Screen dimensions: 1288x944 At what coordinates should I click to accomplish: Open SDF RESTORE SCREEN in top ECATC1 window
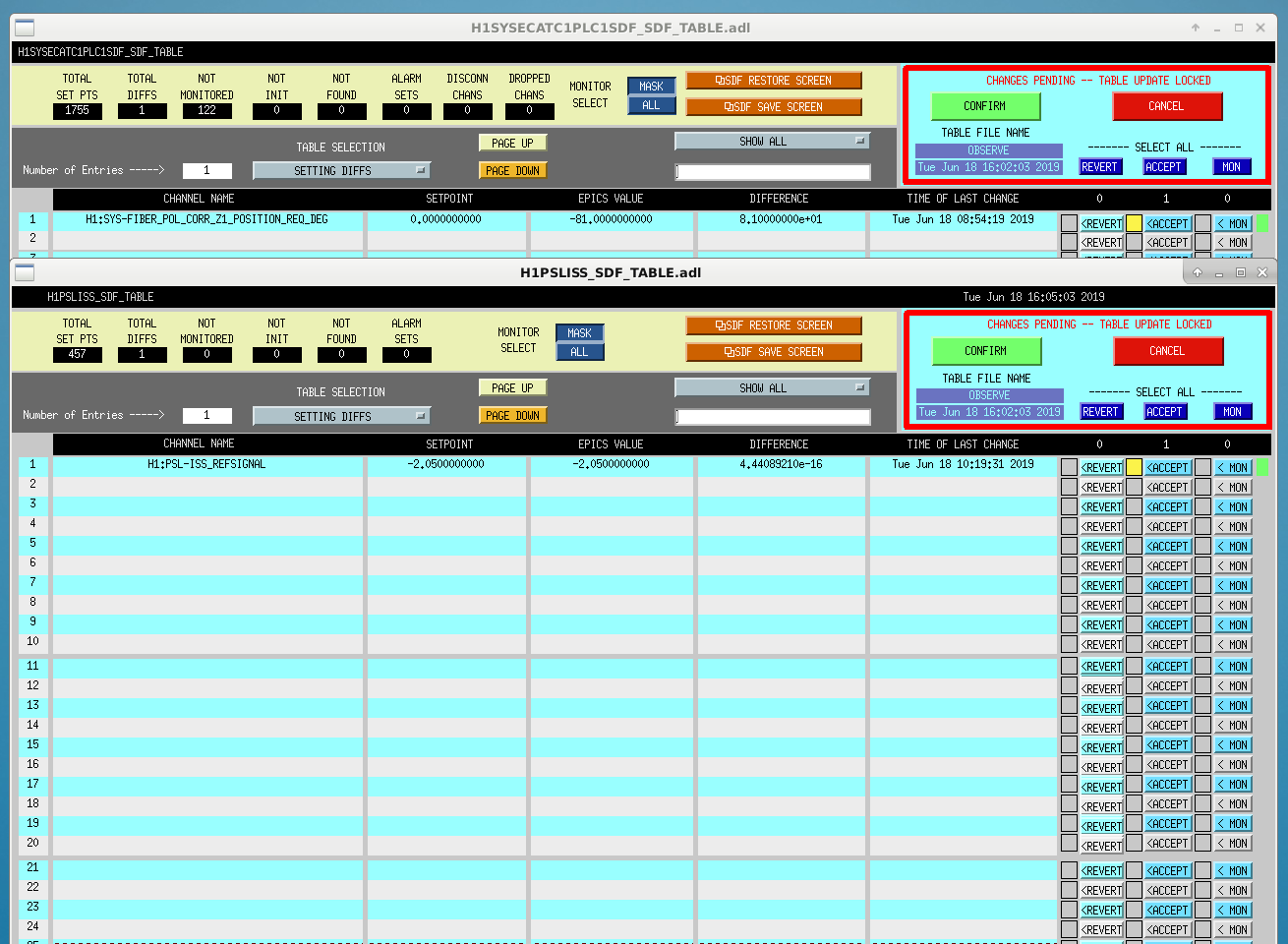[x=774, y=81]
